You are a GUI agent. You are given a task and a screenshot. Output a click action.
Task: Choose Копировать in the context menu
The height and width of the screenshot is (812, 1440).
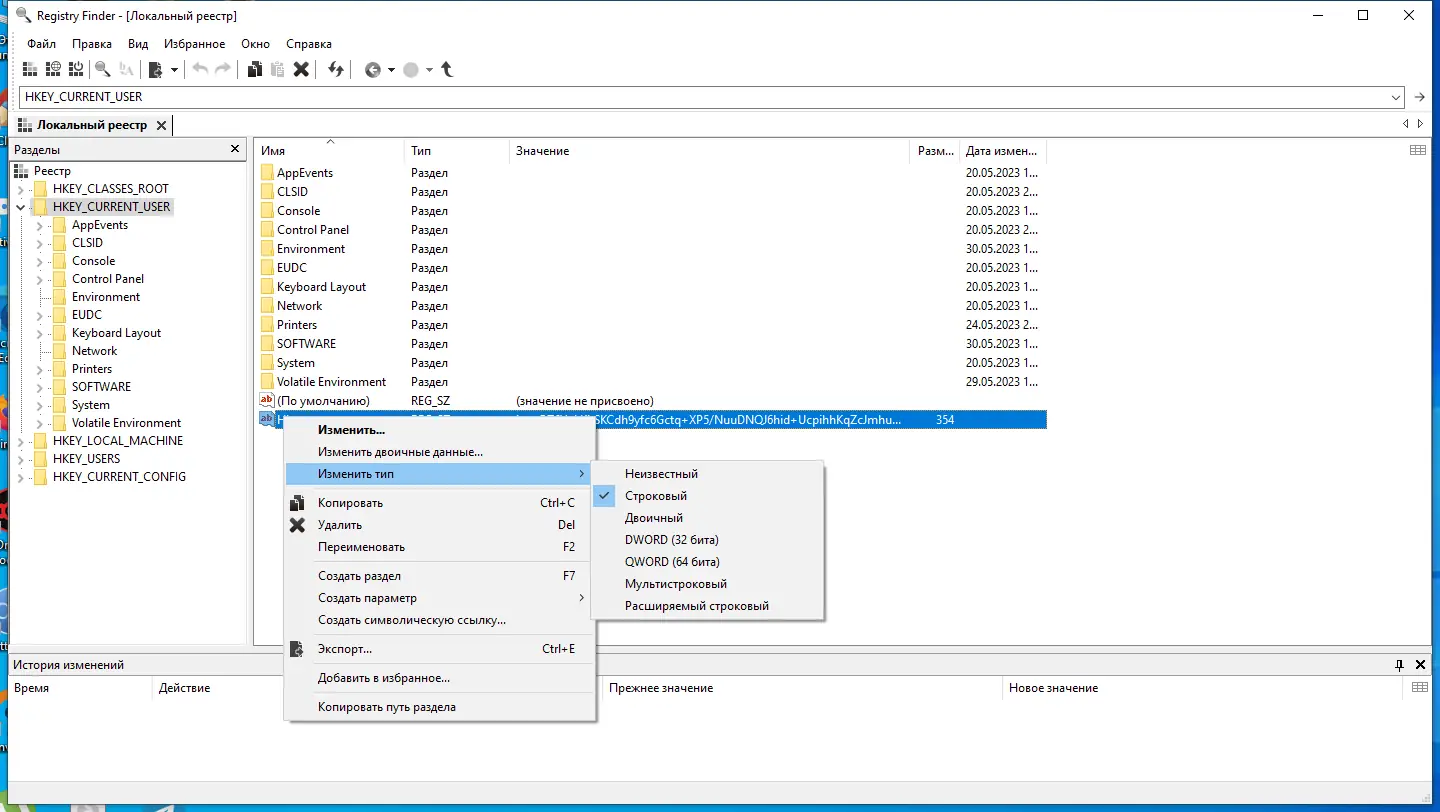[x=440, y=503]
